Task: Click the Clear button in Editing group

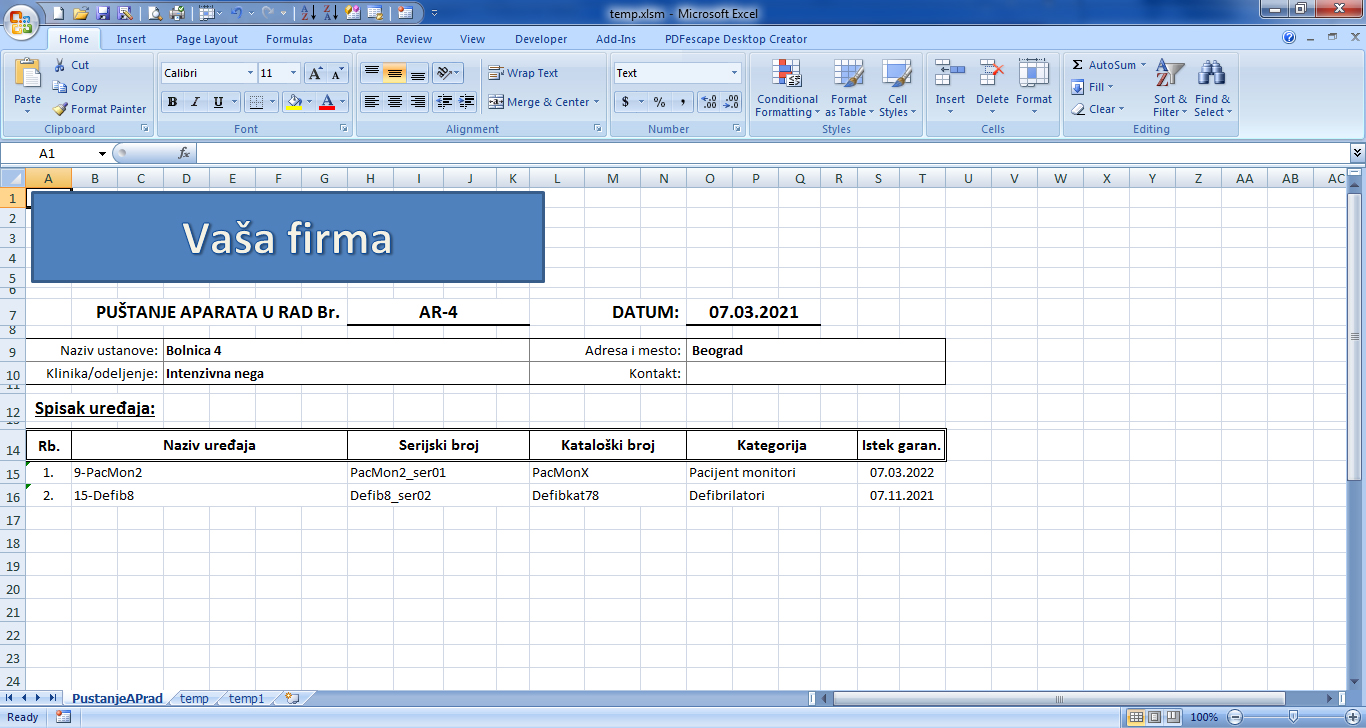Action: pos(1097,109)
